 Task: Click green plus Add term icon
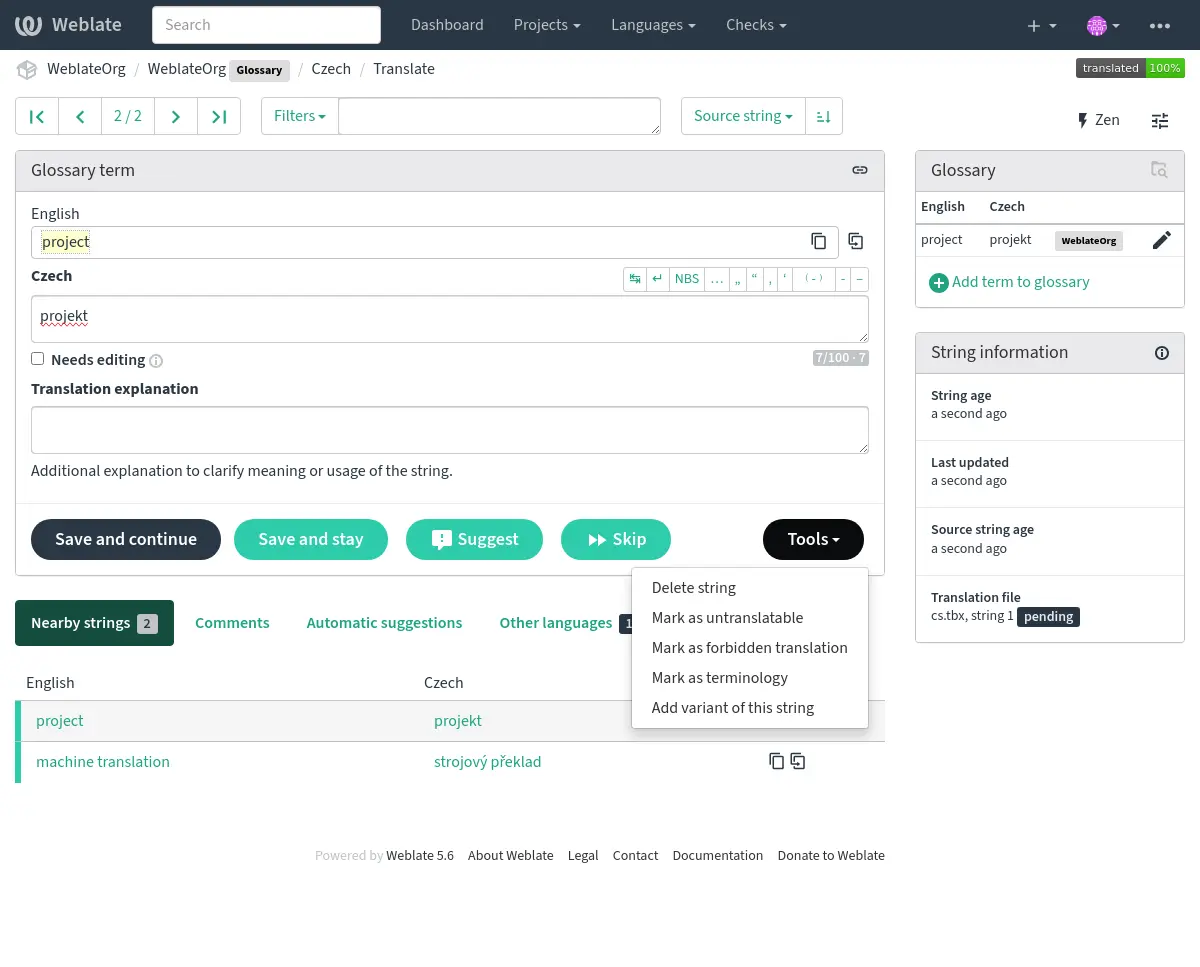coord(939,283)
